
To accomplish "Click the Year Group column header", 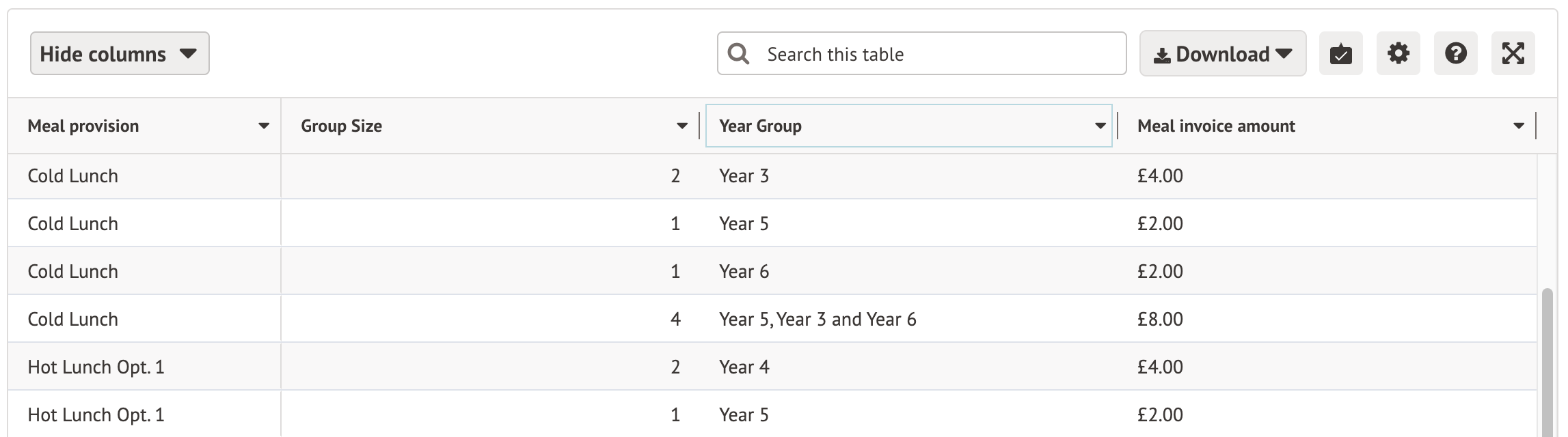I will [x=761, y=126].
